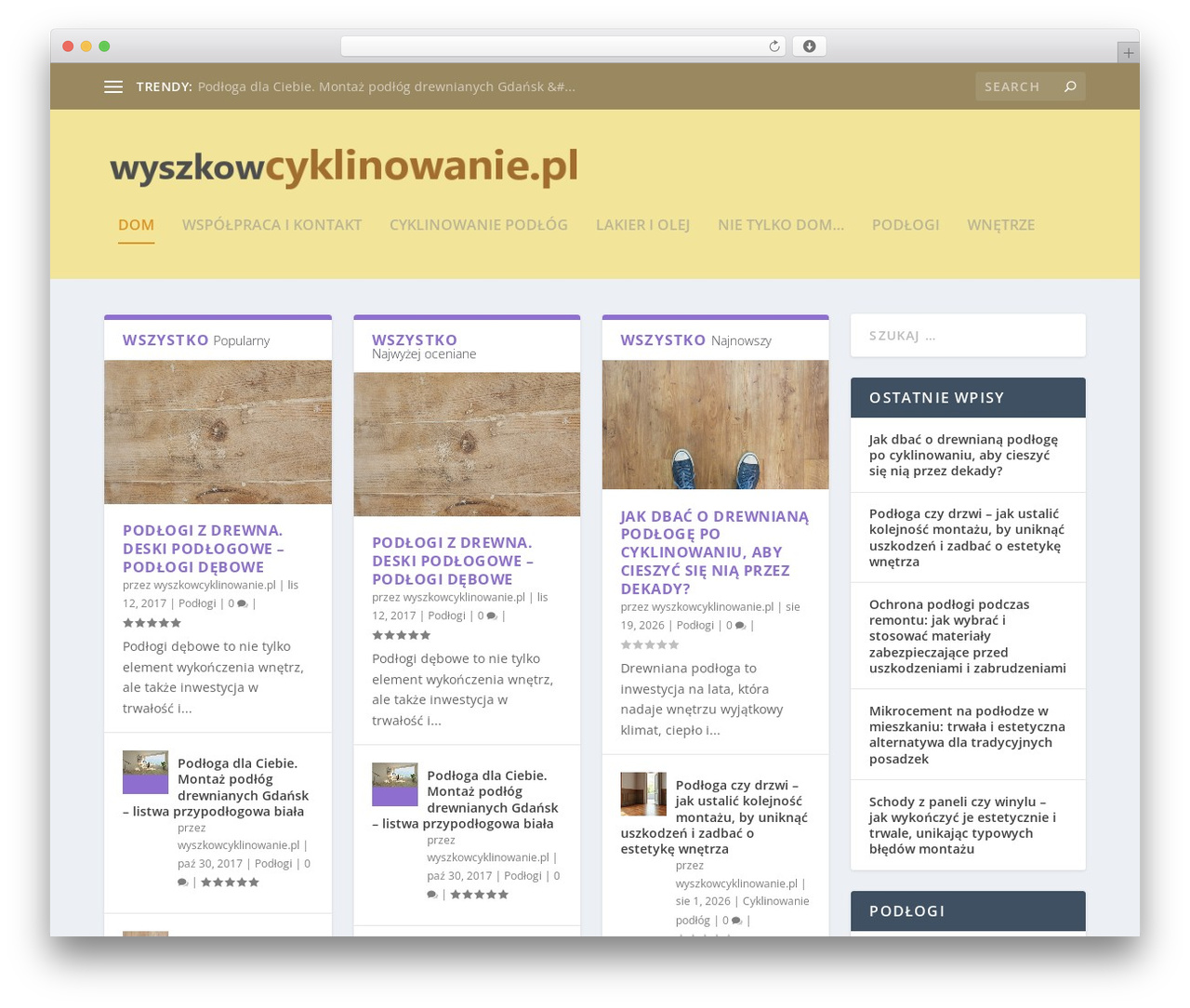The image size is (1190, 1008).
Task: Click comment icon under Popularny first post
Action: pyautogui.click(x=243, y=603)
